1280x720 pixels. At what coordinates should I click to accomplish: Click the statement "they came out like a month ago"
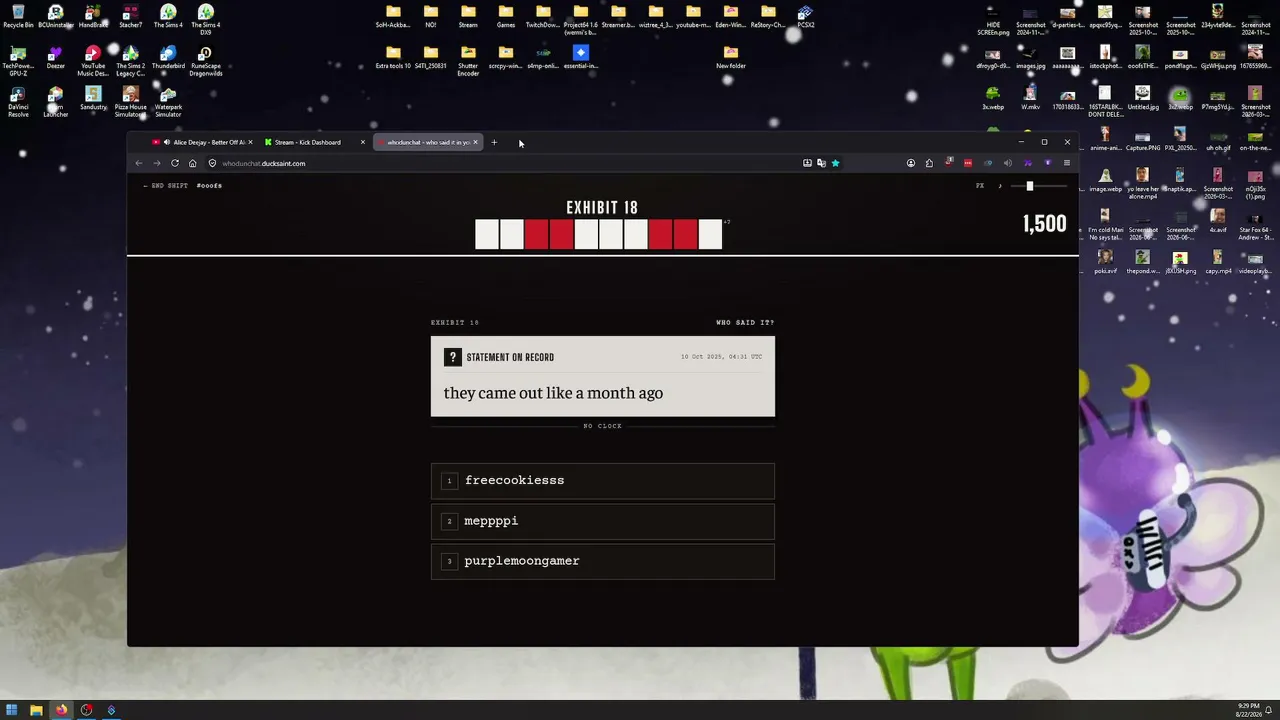click(x=553, y=393)
